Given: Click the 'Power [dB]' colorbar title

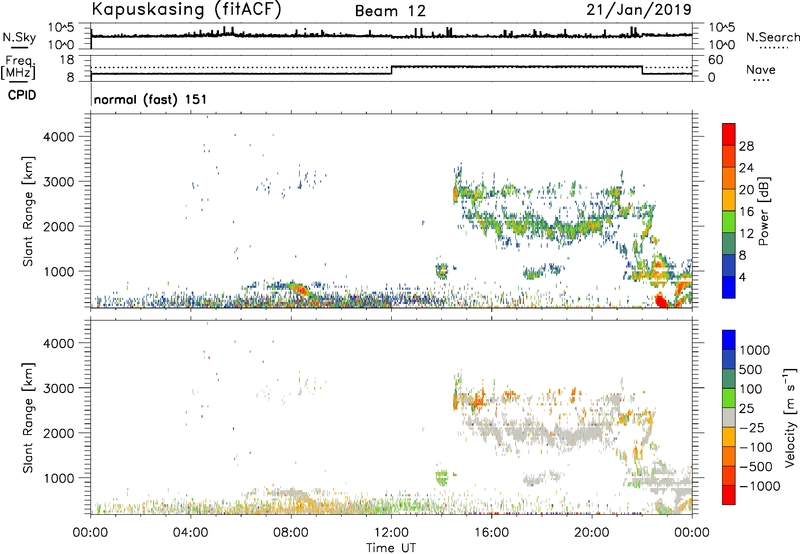Looking at the screenshot, I should click(764, 211).
